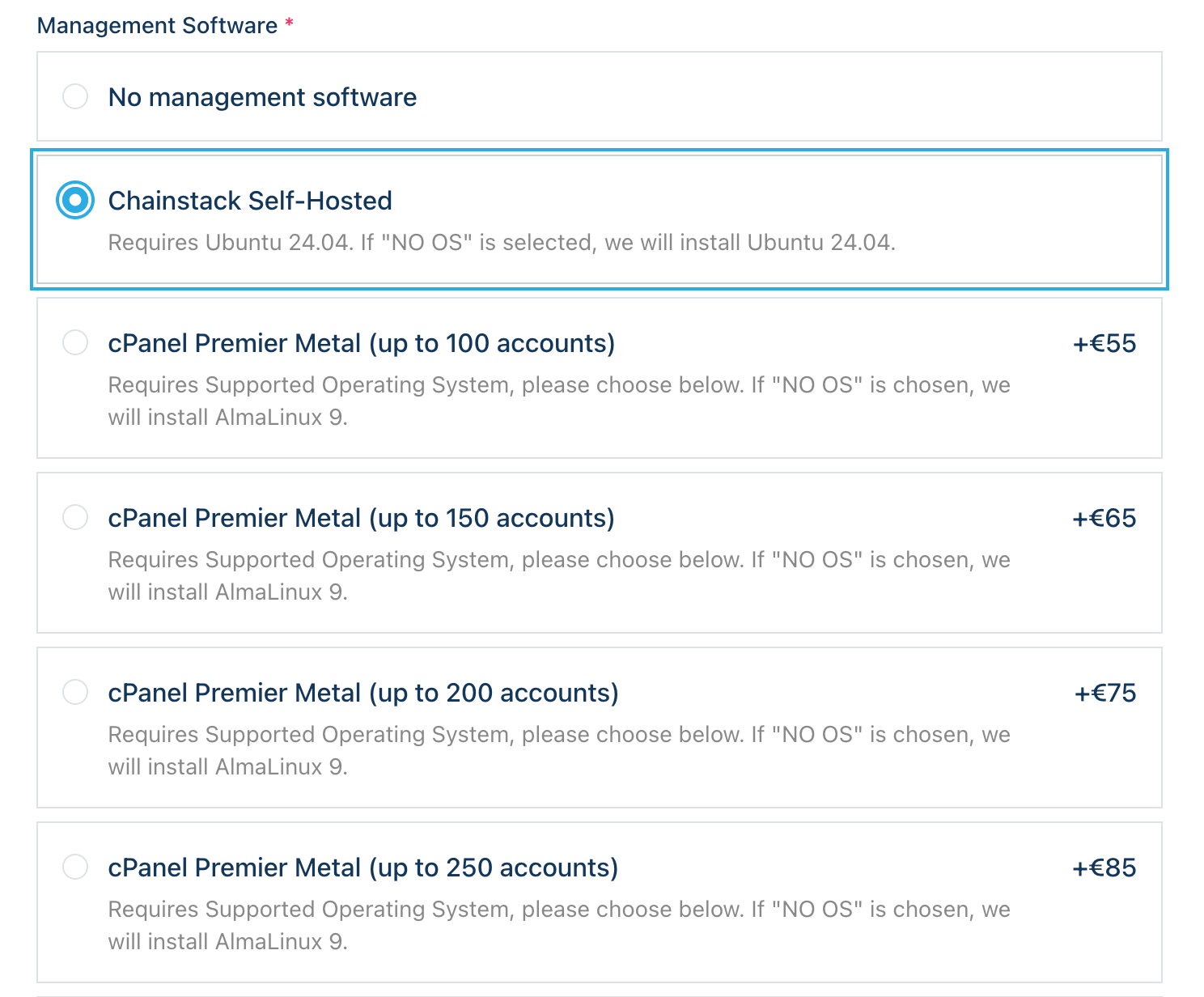The height and width of the screenshot is (997, 1204).
Task: Click the AlmaLinux description under 100 accounts
Action: (x=559, y=401)
